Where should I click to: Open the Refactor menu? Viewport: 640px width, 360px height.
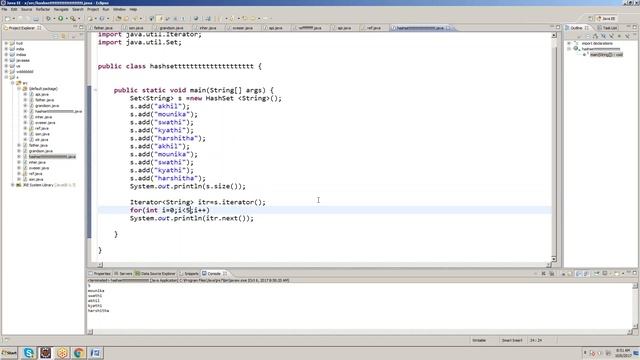coord(42,9)
